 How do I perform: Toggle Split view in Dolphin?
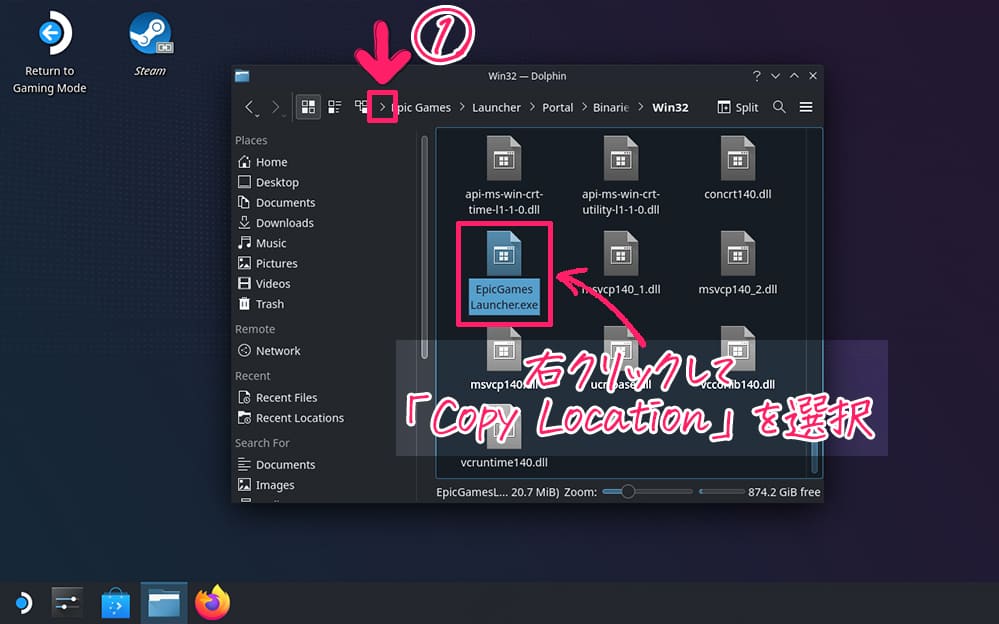coord(738,107)
